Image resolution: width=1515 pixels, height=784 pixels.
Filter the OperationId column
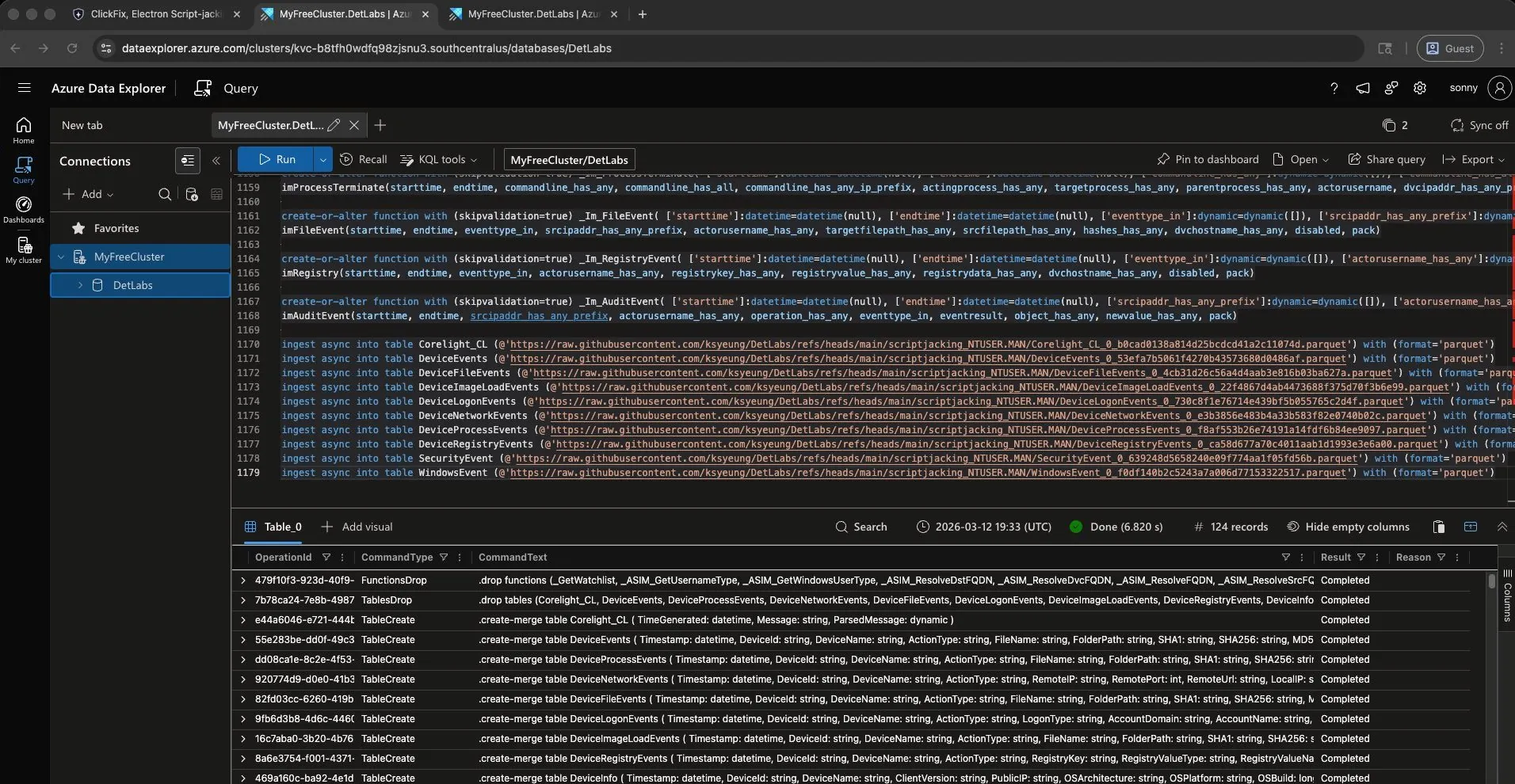pos(326,558)
